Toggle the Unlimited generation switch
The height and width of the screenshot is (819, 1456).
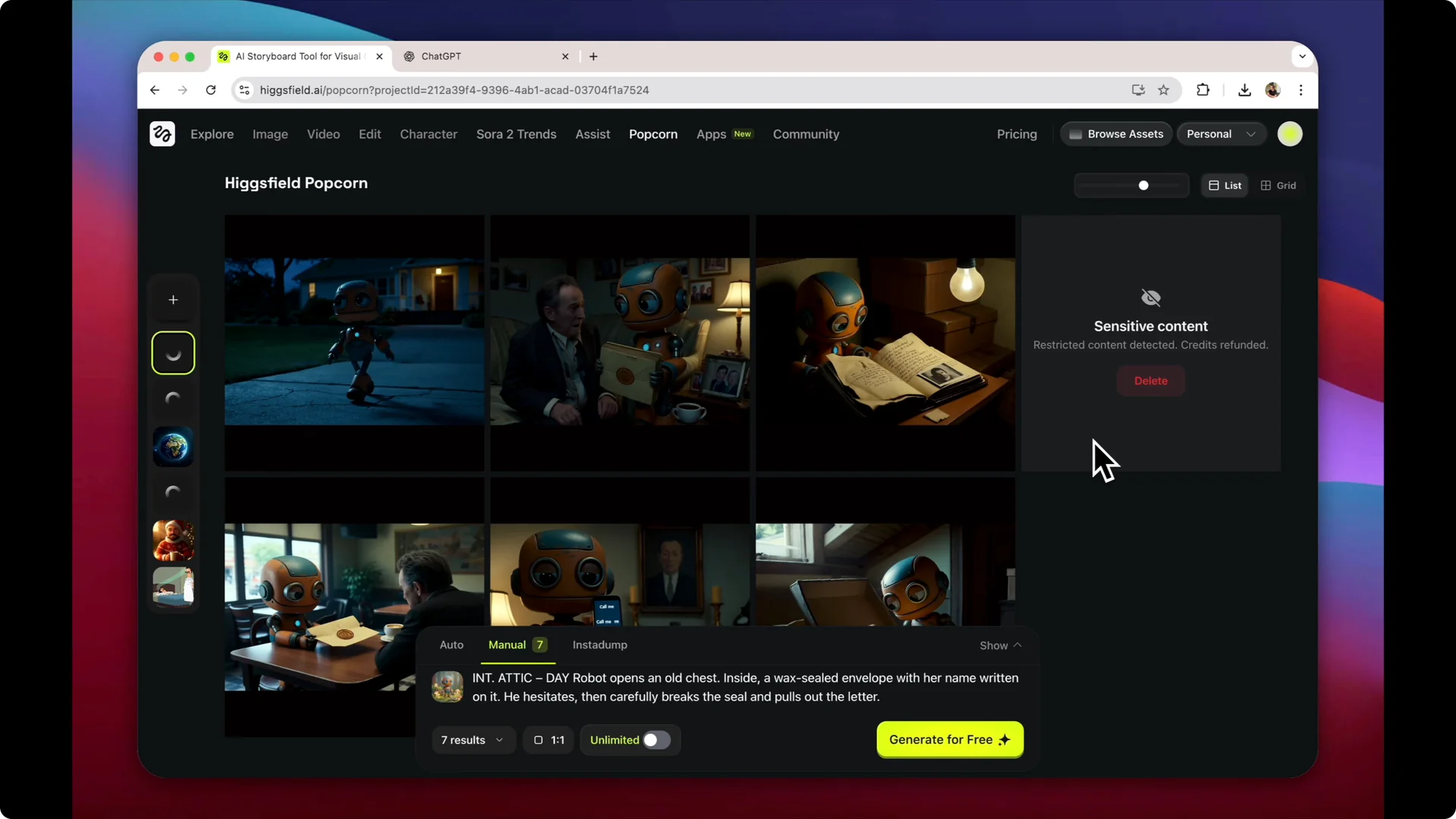(656, 740)
